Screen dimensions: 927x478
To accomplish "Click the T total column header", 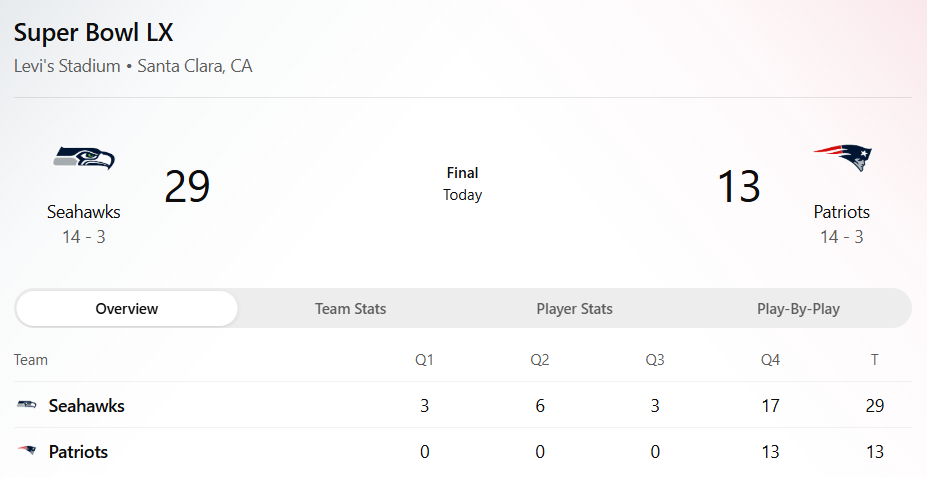I will (x=874, y=360).
